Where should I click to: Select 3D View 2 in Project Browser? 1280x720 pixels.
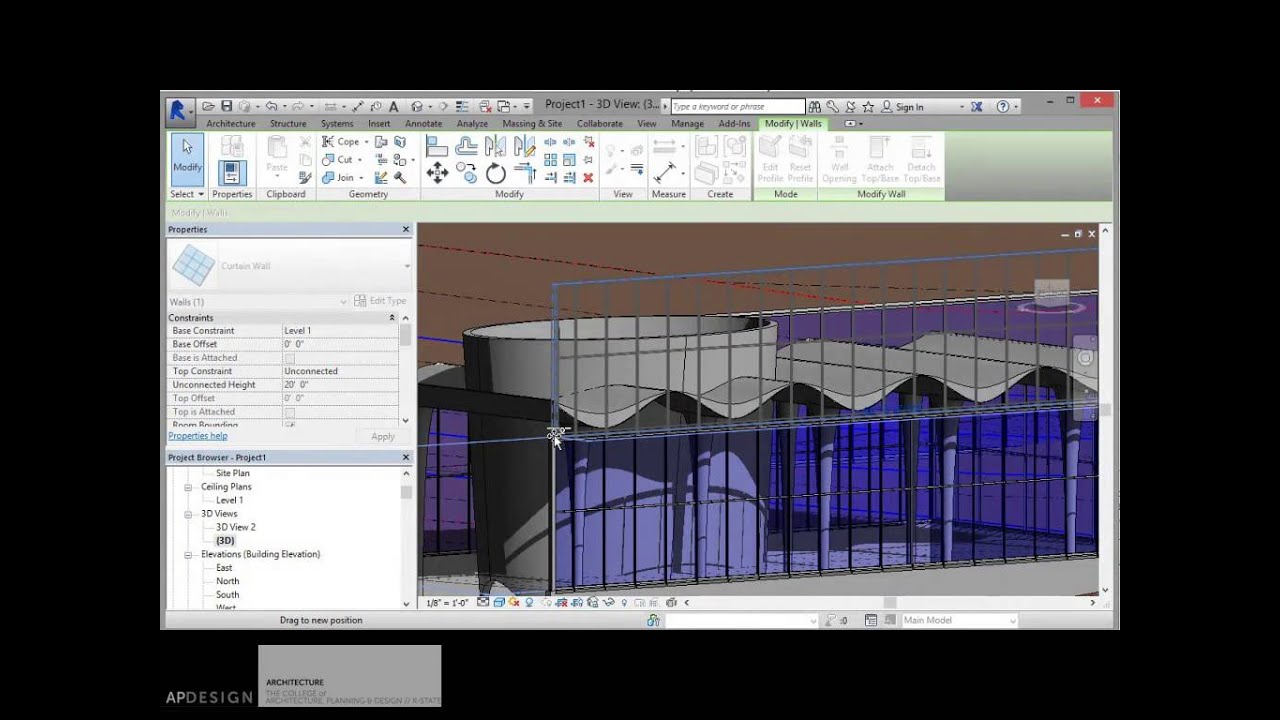click(x=236, y=527)
